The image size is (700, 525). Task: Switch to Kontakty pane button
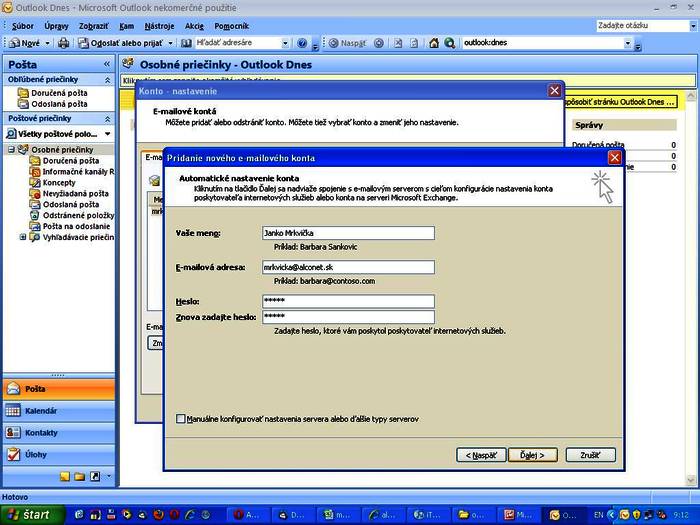click(59, 433)
